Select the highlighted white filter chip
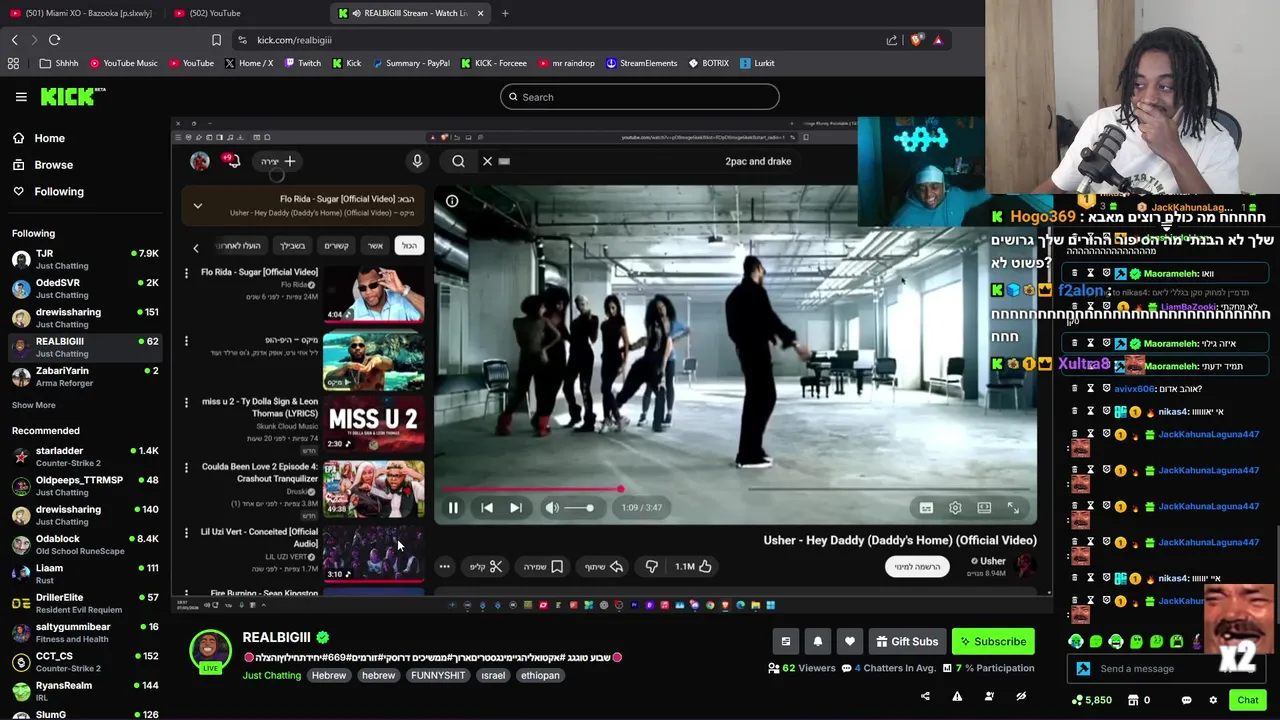 [x=409, y=246]
